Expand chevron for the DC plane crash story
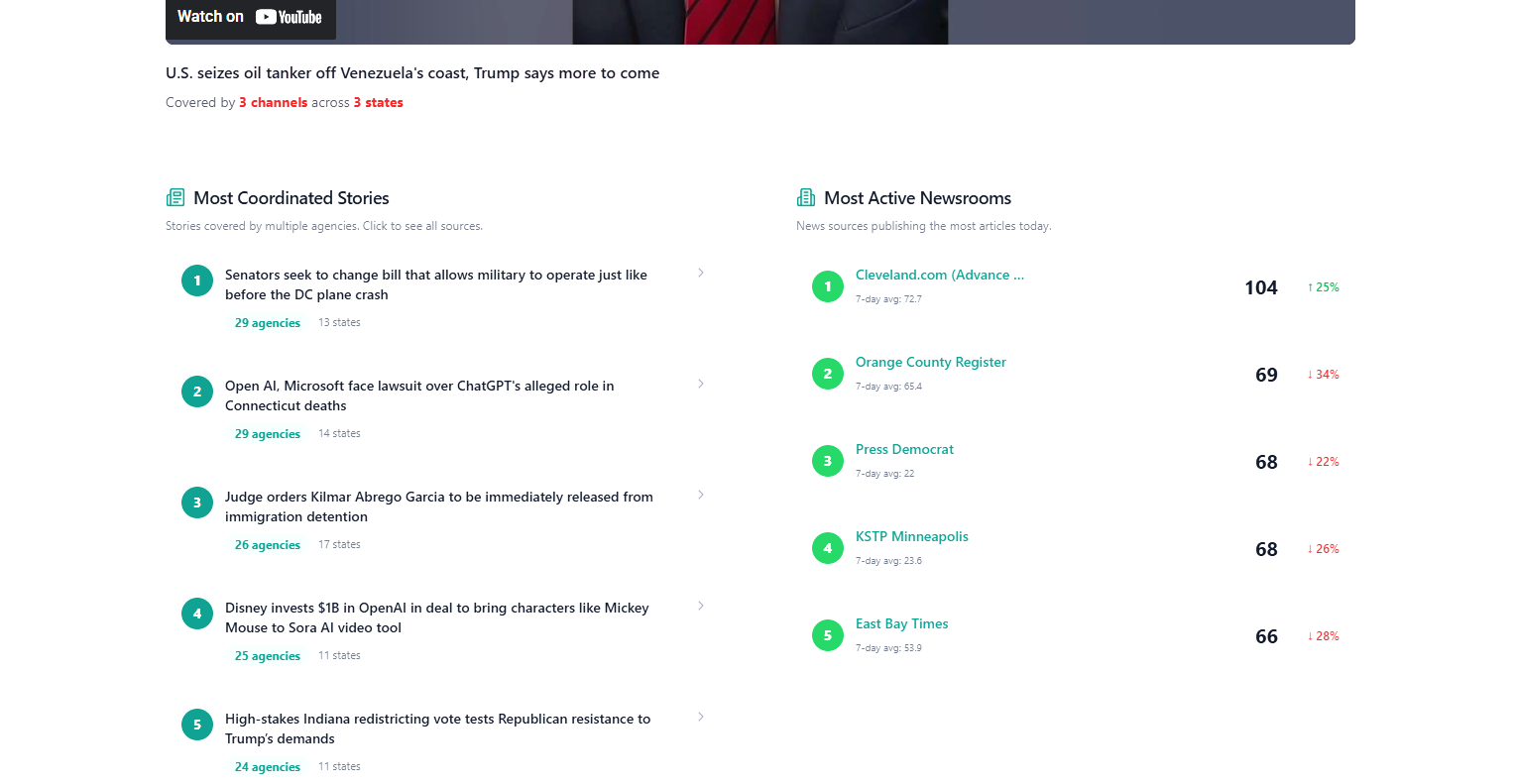1515x784 pixels. tap(701, 273)
